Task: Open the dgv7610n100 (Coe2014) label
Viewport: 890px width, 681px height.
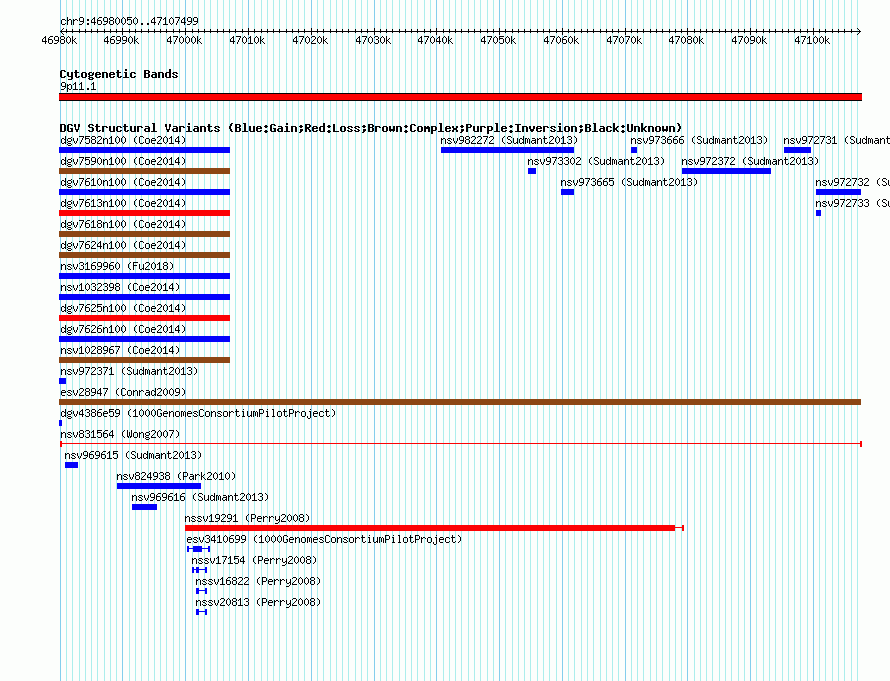Action: pos(123,182)
